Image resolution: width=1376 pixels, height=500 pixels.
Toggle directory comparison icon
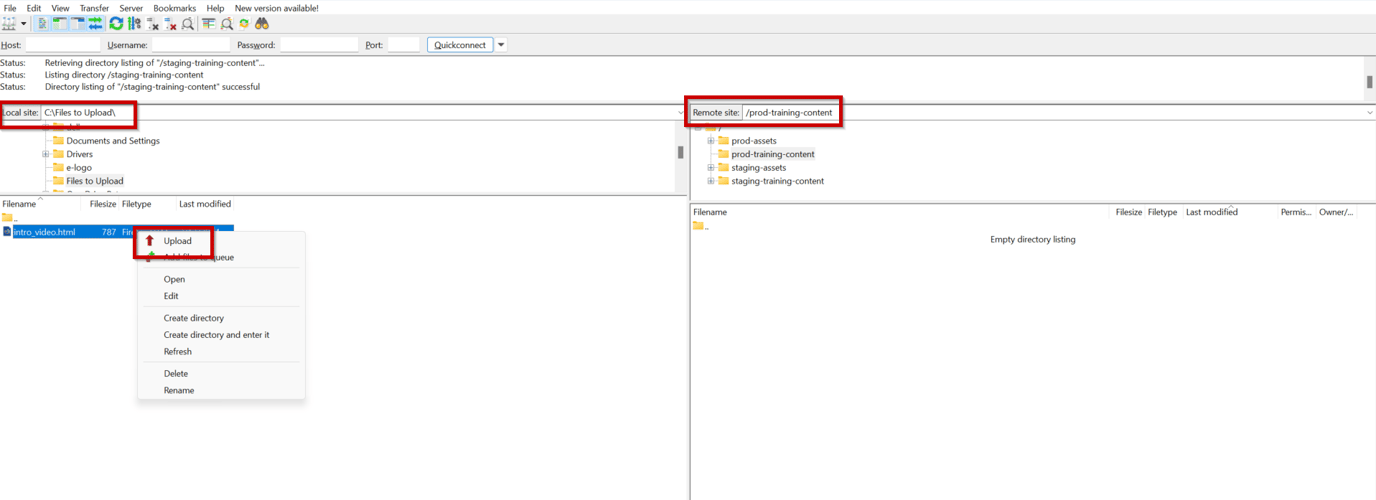coord(227,24)
